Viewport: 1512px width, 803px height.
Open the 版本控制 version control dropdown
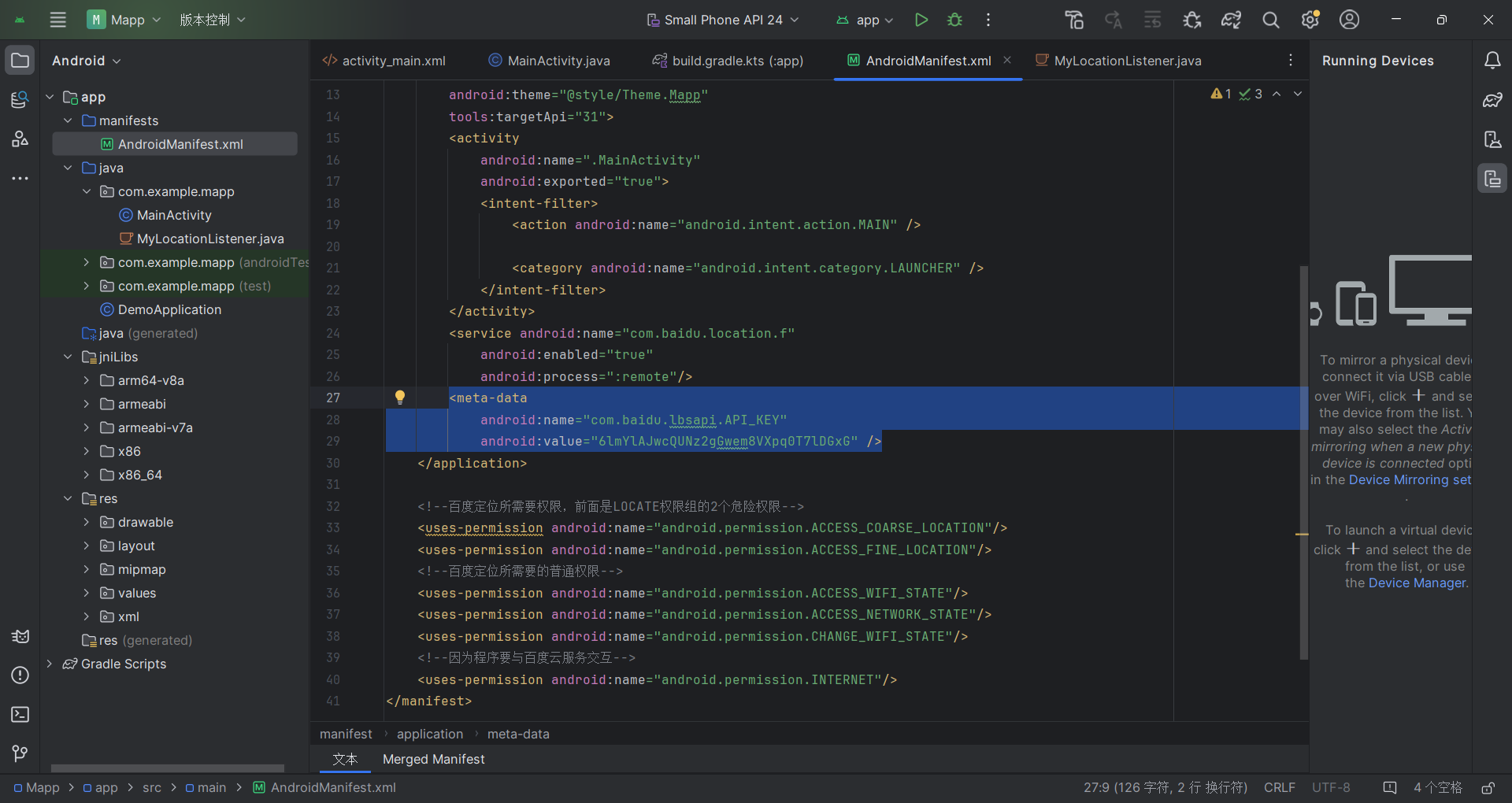coord(213,20)
